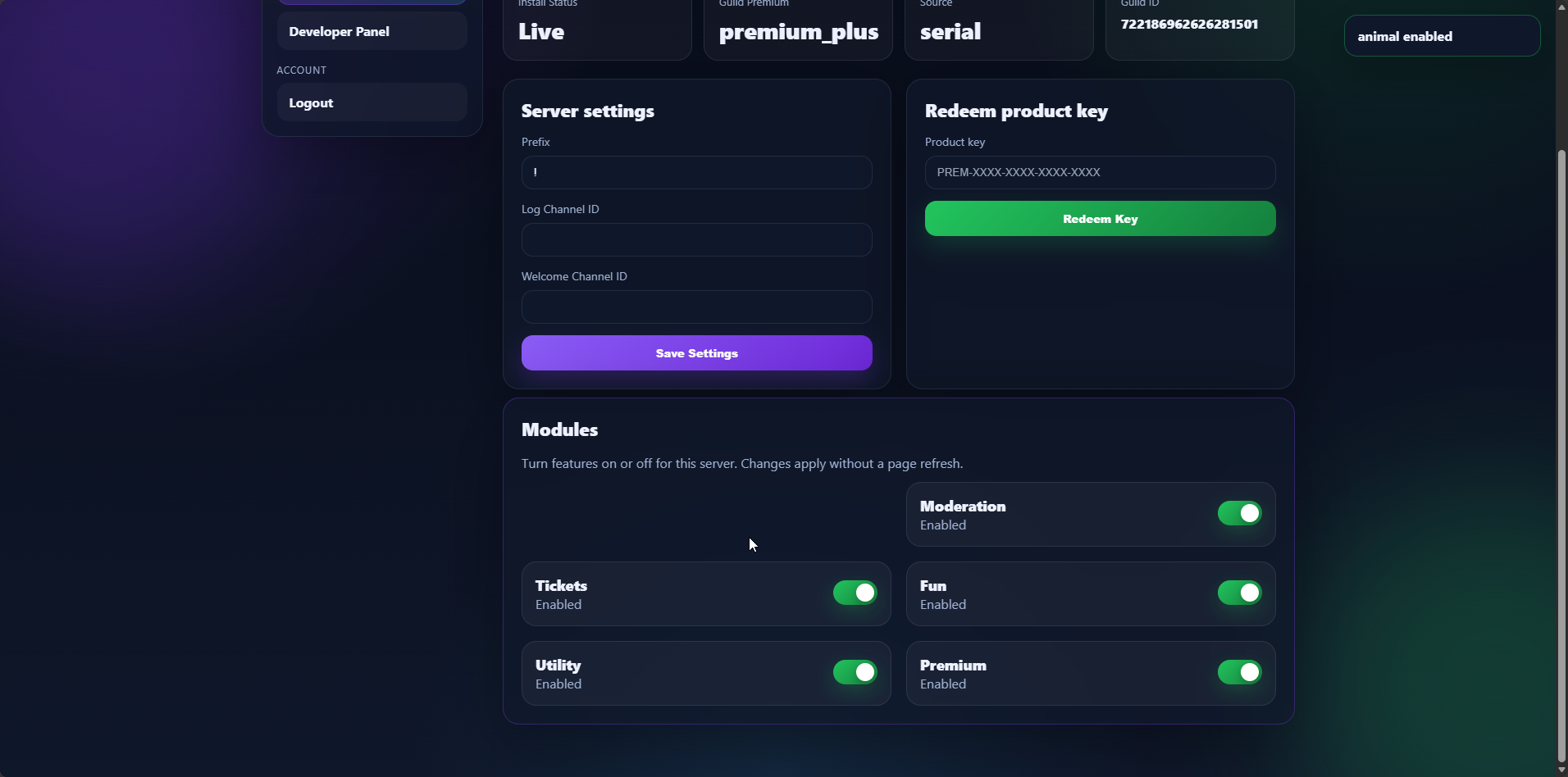Image resolution: width=1568 pixels, height=777 pixels.
Task: Select the Welcome Channel ID field
Action: point(696,307)
